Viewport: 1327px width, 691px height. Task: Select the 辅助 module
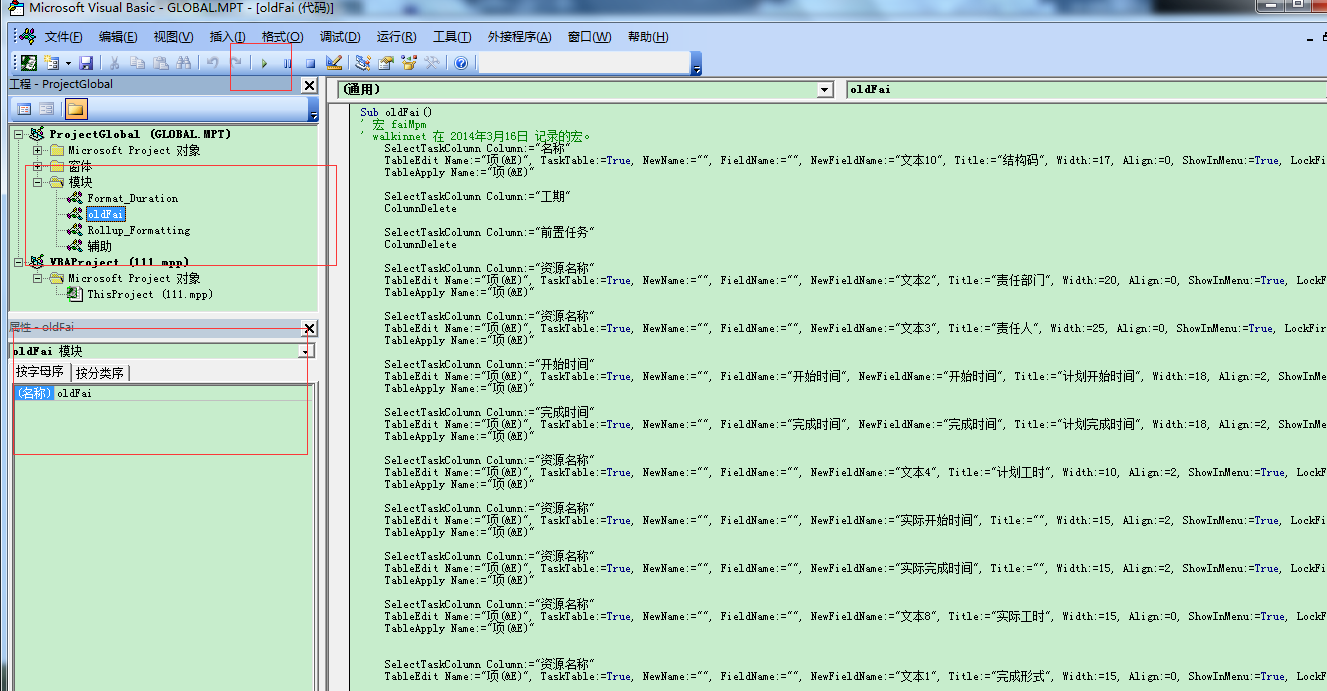[99, 246]
